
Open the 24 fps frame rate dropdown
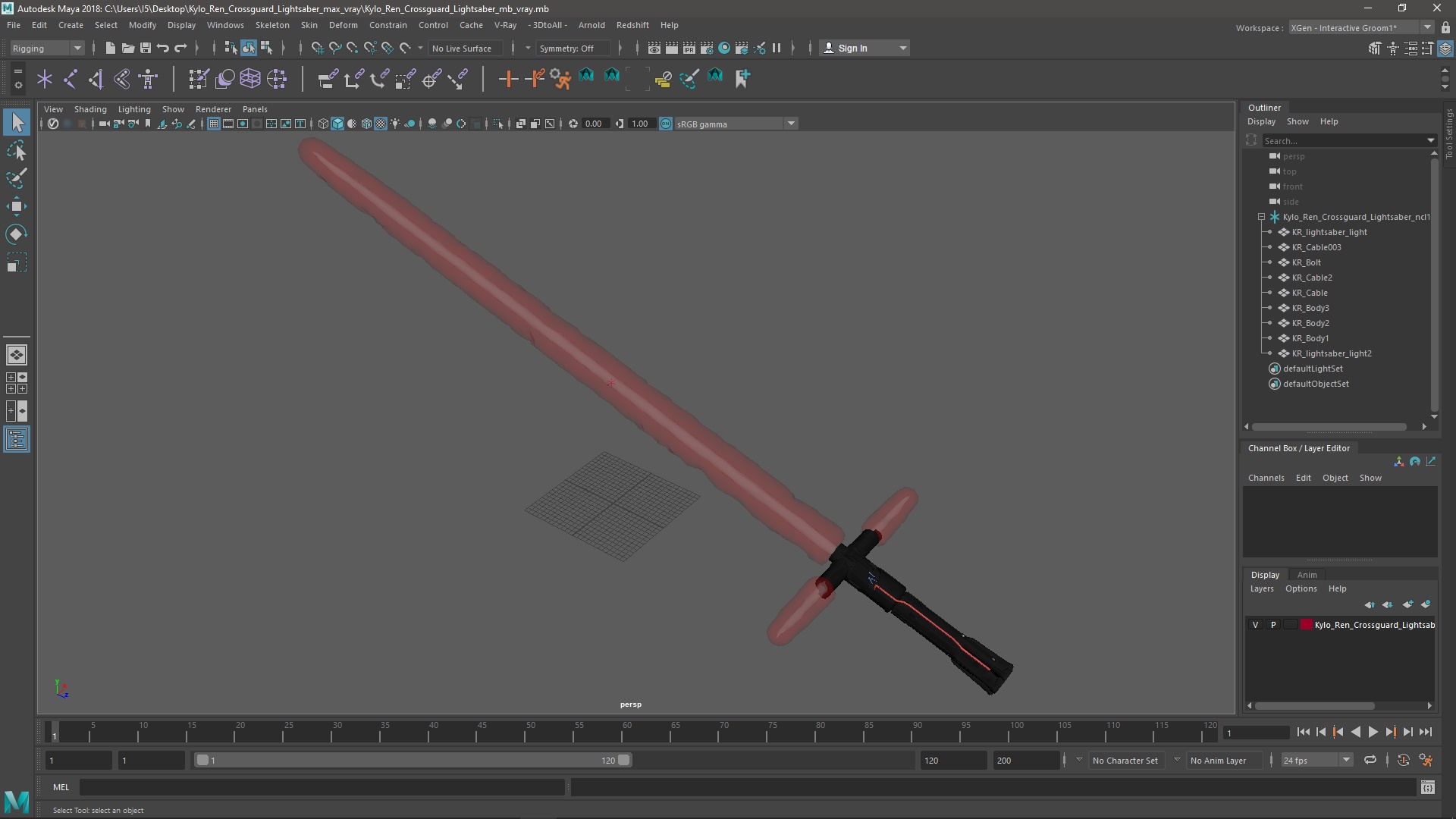(x=1316, y=760)
